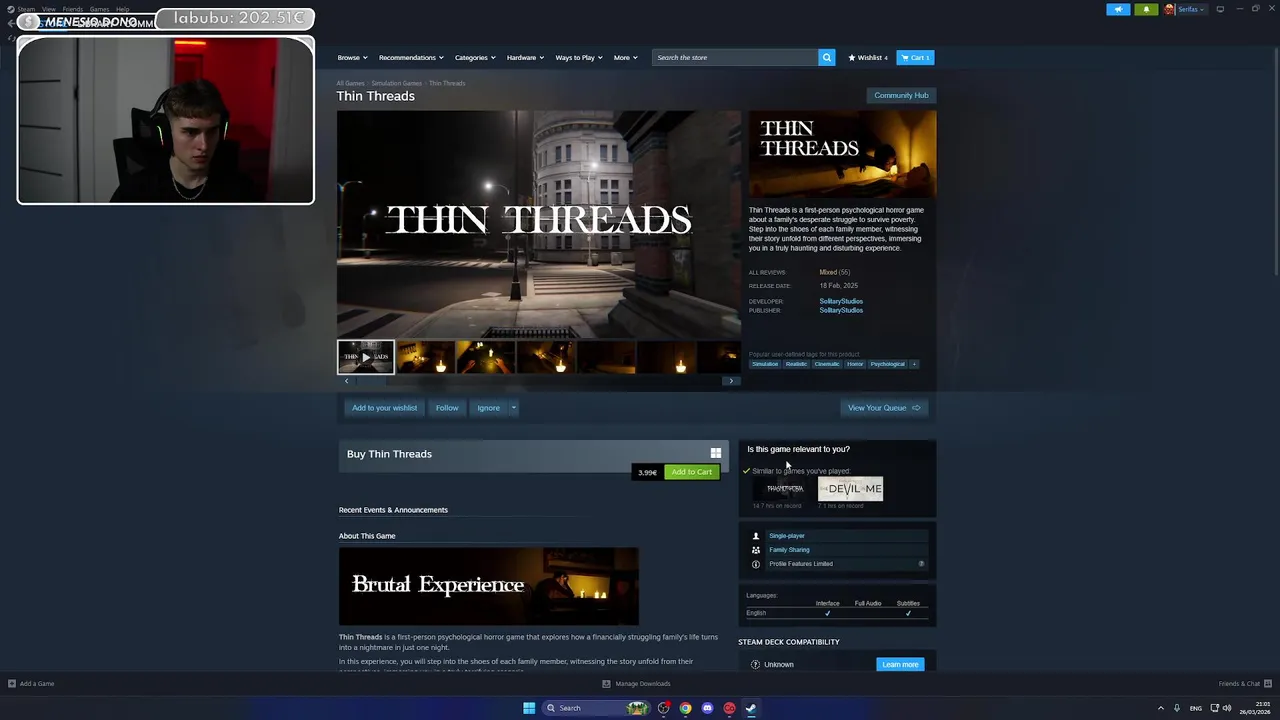Open the SolitaryStudios publisher link

click(x=841, y=310)
